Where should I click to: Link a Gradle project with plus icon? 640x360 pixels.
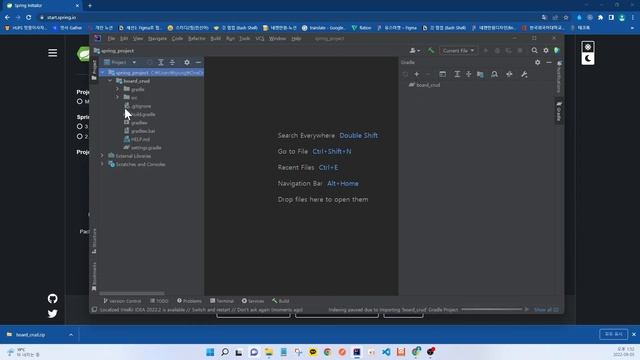point(417,74)
